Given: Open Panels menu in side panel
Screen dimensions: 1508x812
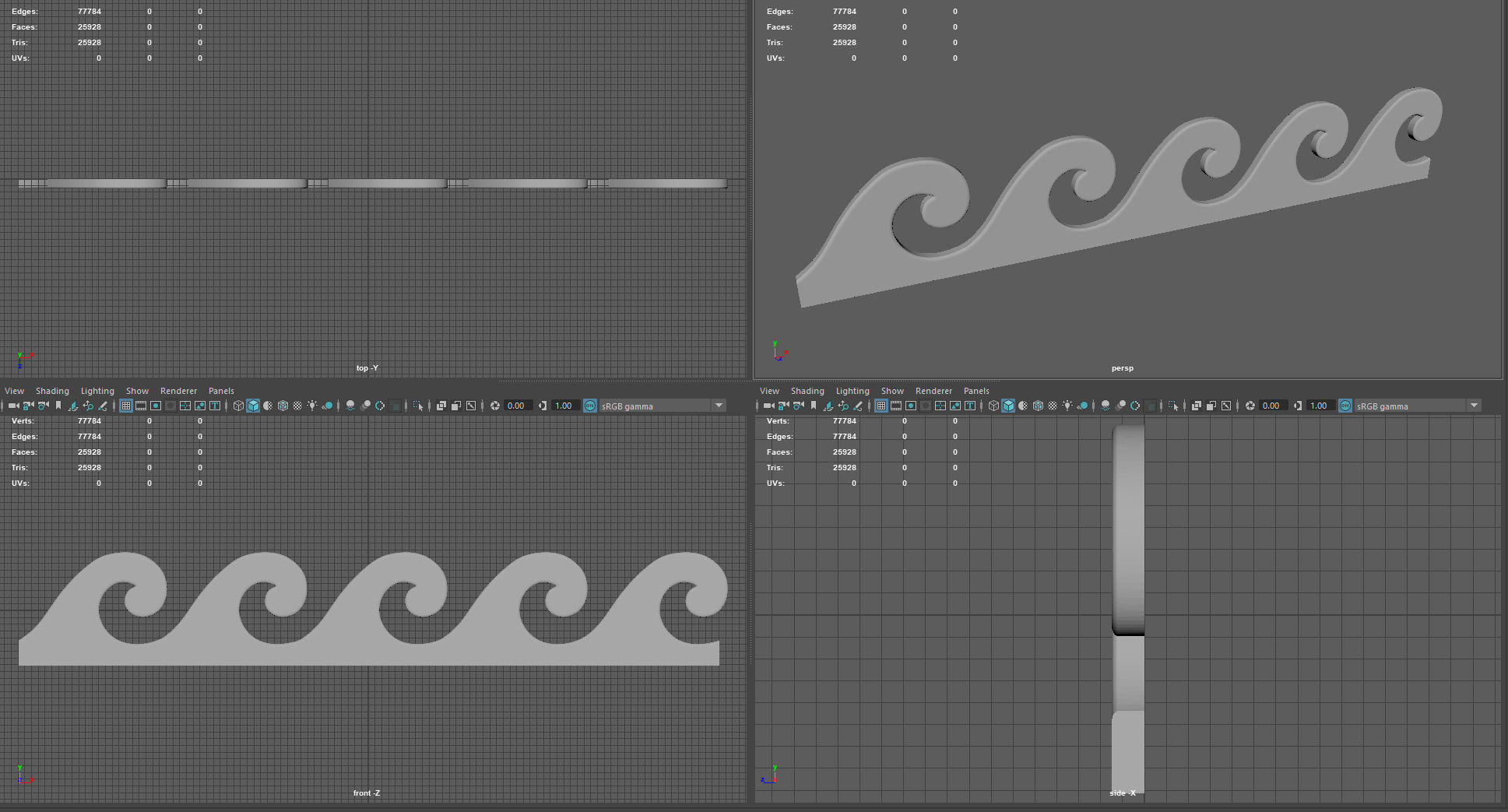Looking at the screenshot, I should [976, 391].
